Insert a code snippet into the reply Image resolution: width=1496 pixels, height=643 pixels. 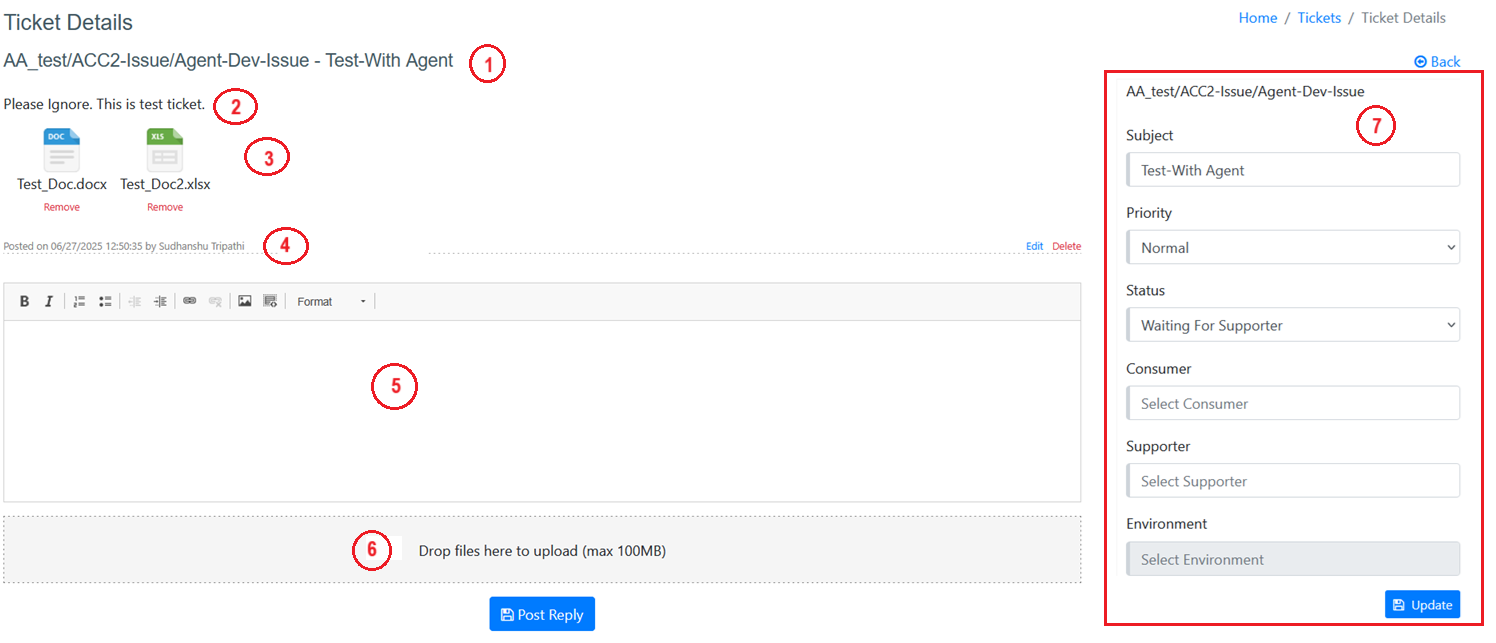click(270, 301)
